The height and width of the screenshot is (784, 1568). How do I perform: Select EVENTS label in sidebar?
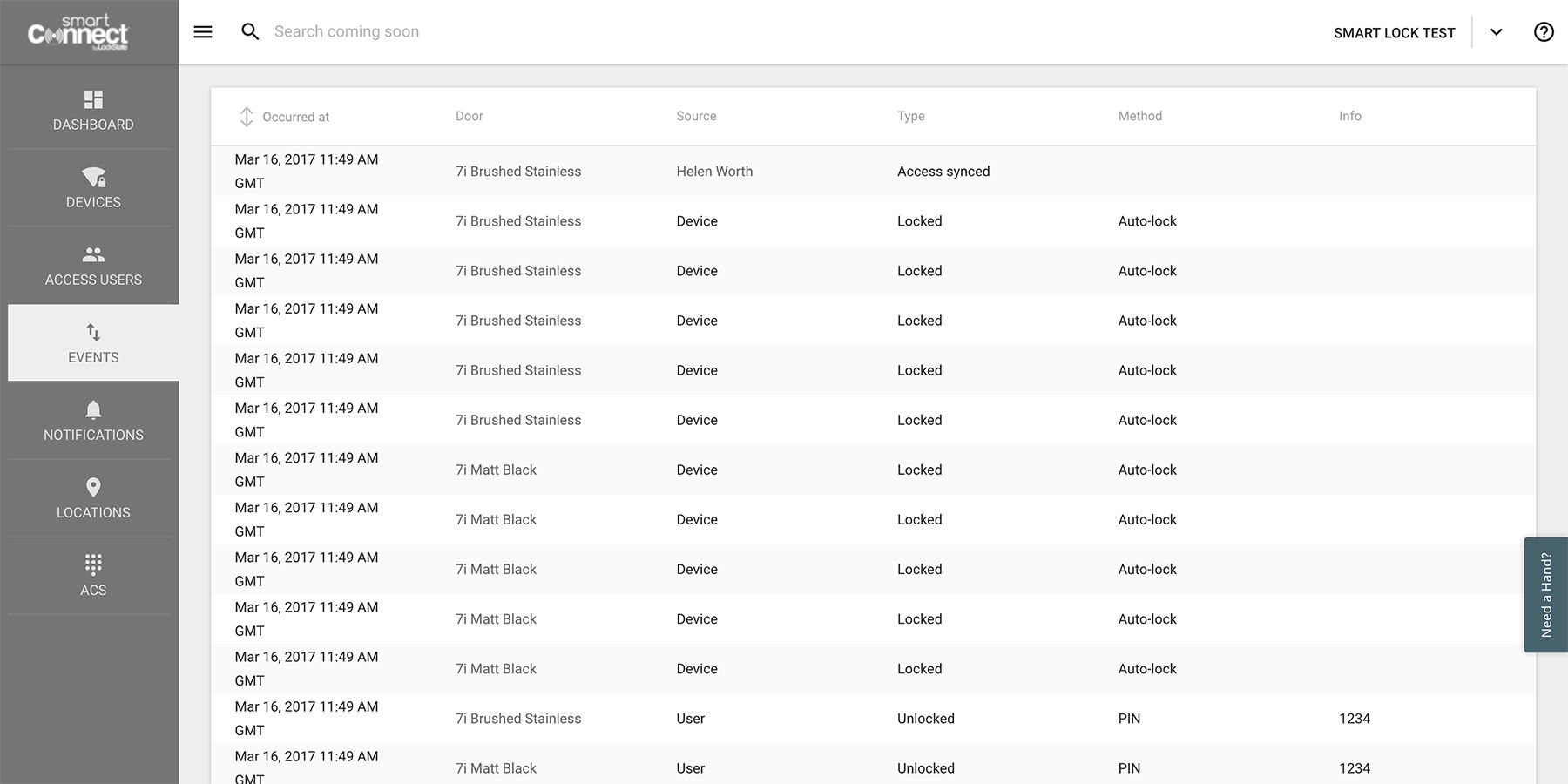click(93, 357)
